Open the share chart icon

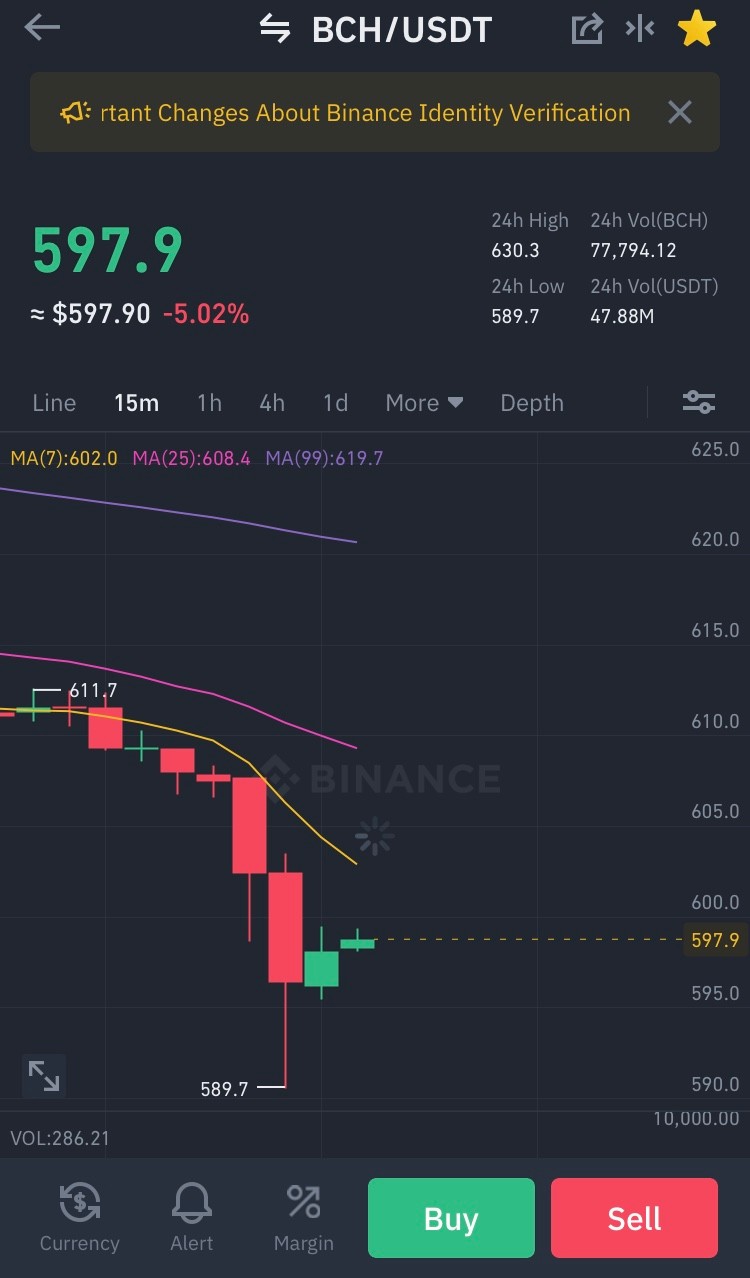coord(587,29)
